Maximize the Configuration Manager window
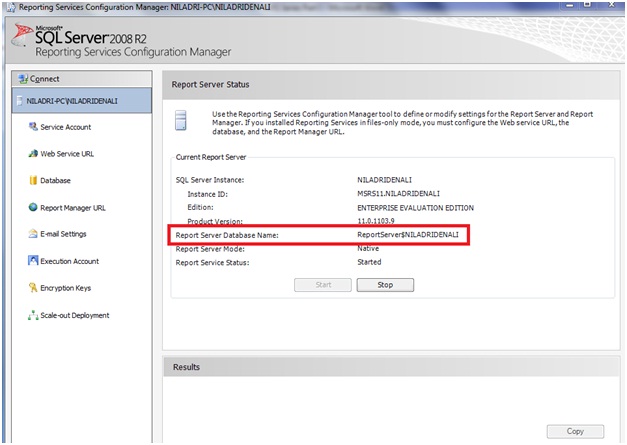The image size is (627, 445). coord(587,5)
